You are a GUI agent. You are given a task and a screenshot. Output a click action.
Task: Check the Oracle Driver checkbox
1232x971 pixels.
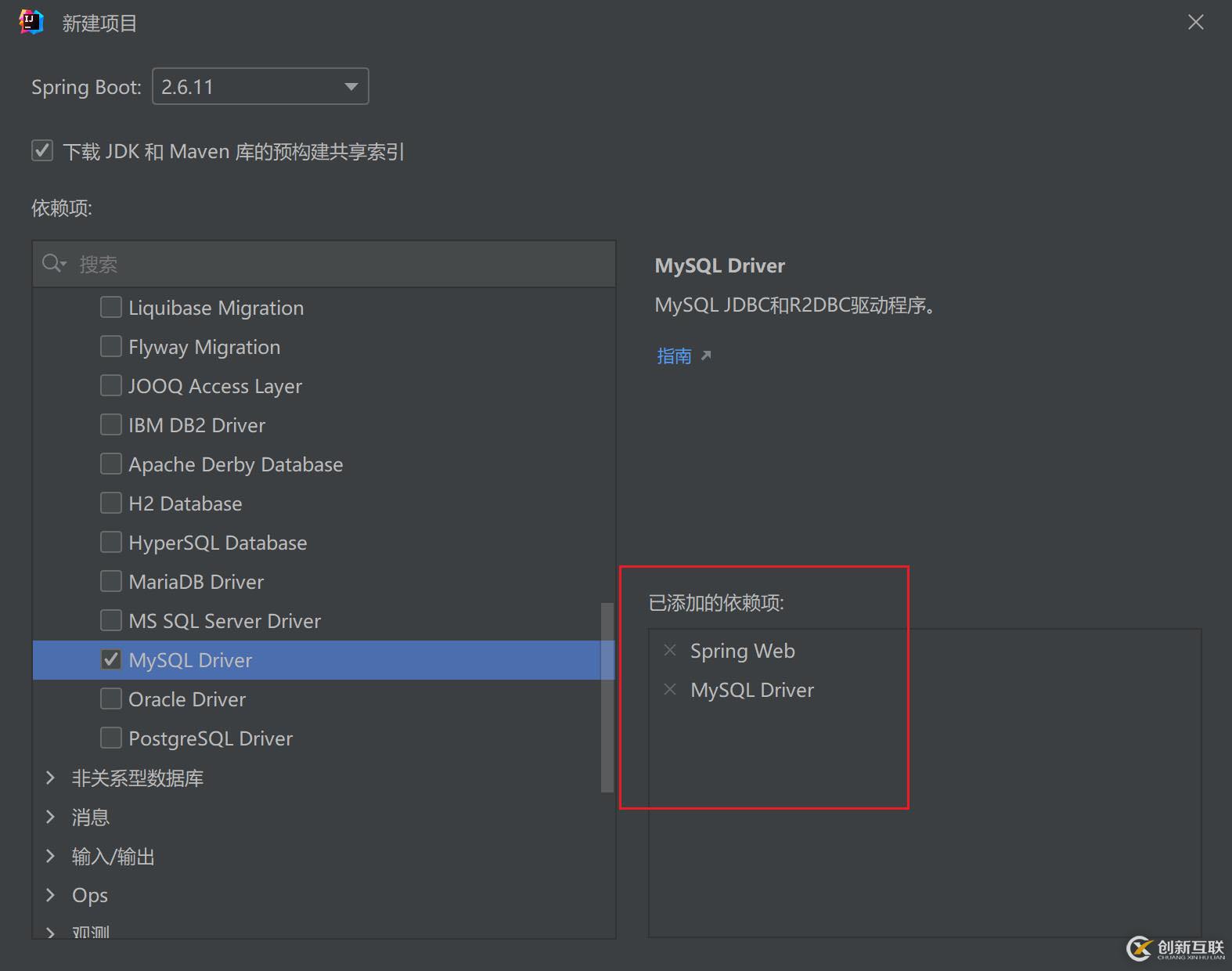coord(111,698)
